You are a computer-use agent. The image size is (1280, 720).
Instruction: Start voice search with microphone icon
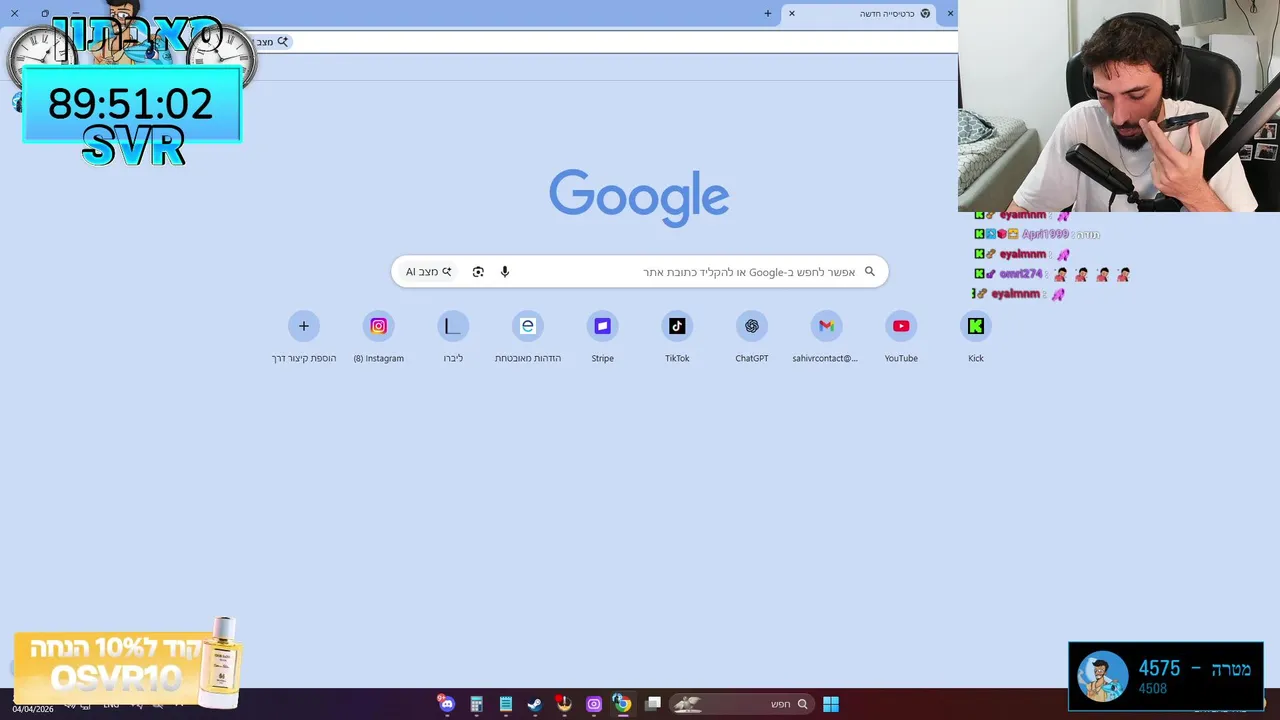click(505, 272)
